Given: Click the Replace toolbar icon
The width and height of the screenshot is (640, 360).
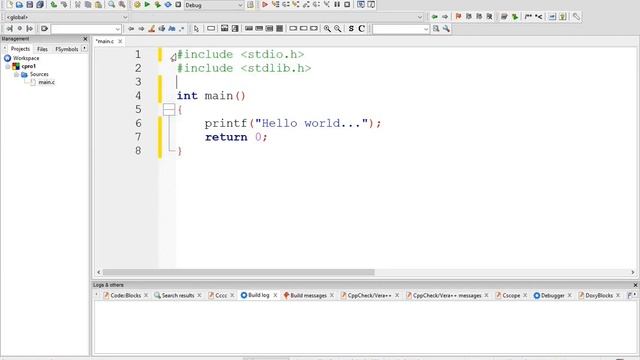Looking at the screenshot, I should pos(122,5).
